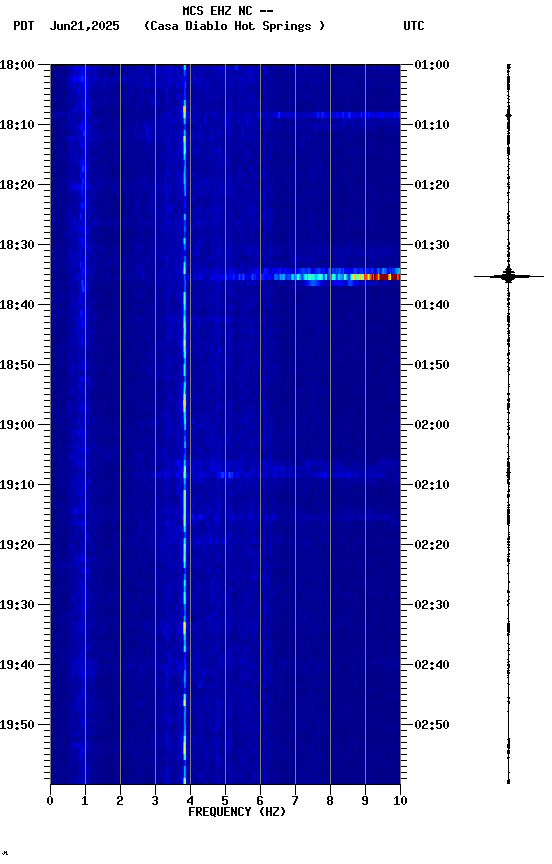This screenshot has height=864, width=552.
Task: Click the 01:20 UTC time label
Action: coord(432,185)
